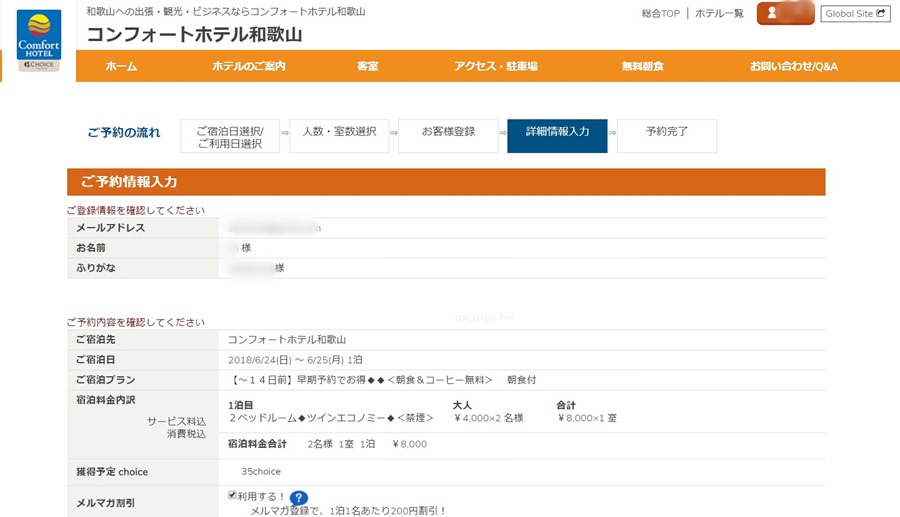Open the アクセス・駐車場 menu item

(x=496, y=66)
